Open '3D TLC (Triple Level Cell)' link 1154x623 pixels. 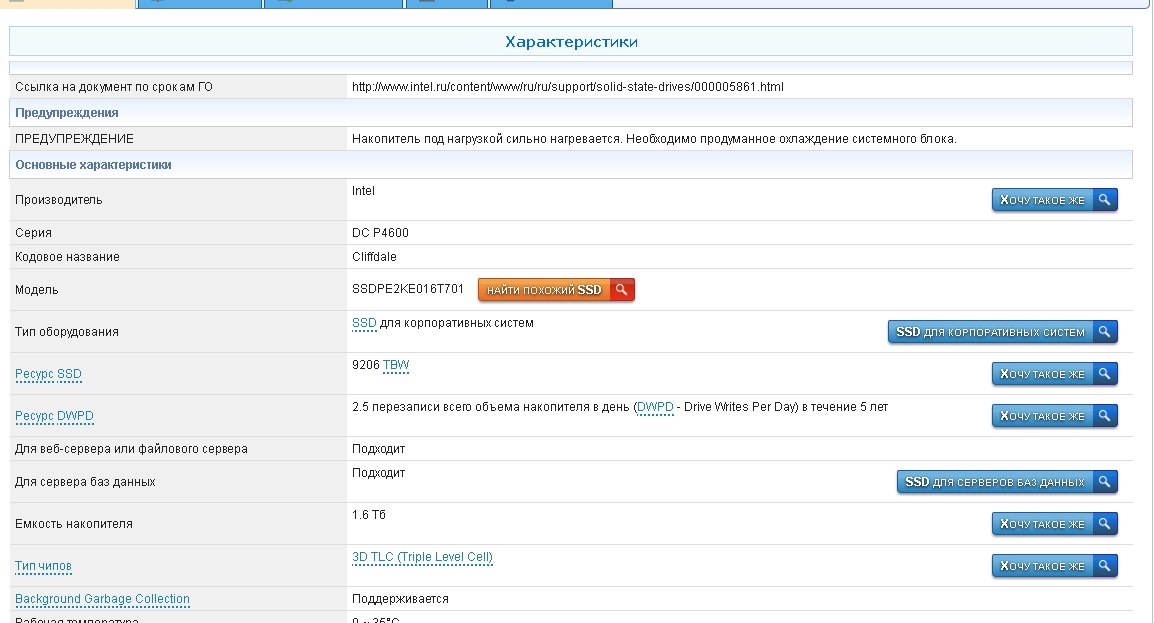[x=422, y=557]
